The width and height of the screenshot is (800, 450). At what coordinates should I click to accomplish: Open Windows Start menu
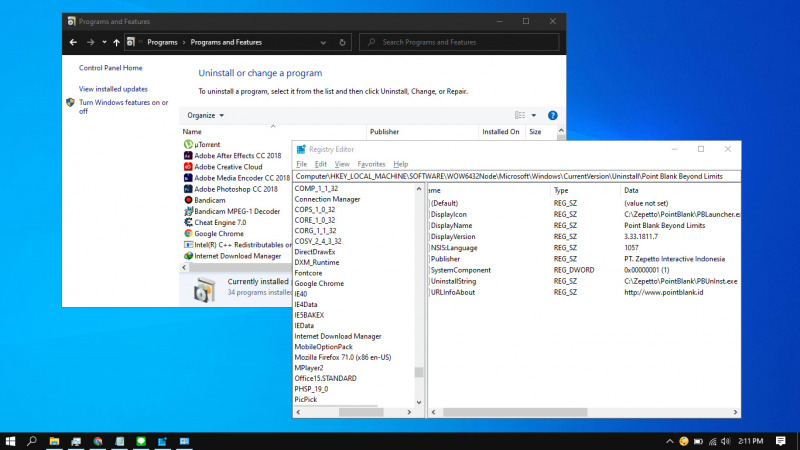click(x=10, y=441)
